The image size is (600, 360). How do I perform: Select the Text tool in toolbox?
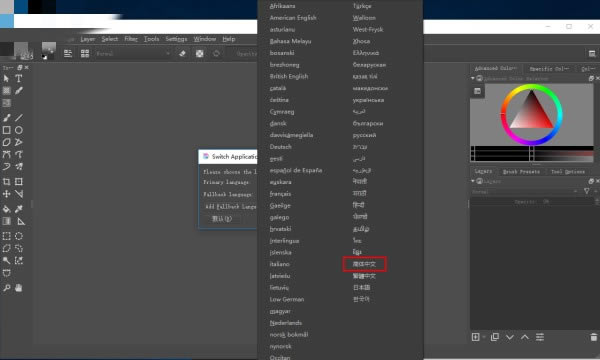[18, 79]
